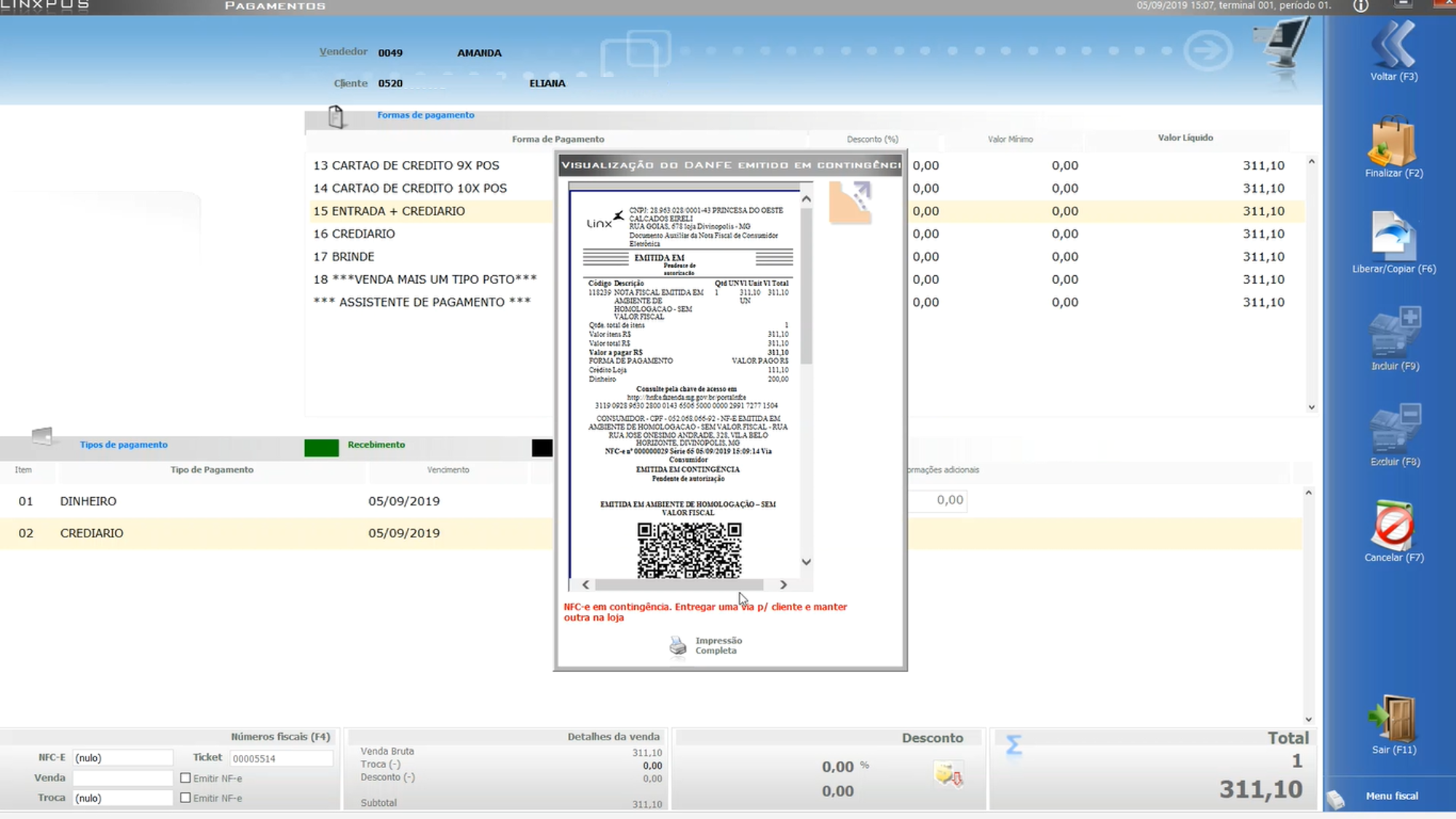1456x819 pixels.
Task: Click the discount icon beside percentage
Action: tap(949, 775)
